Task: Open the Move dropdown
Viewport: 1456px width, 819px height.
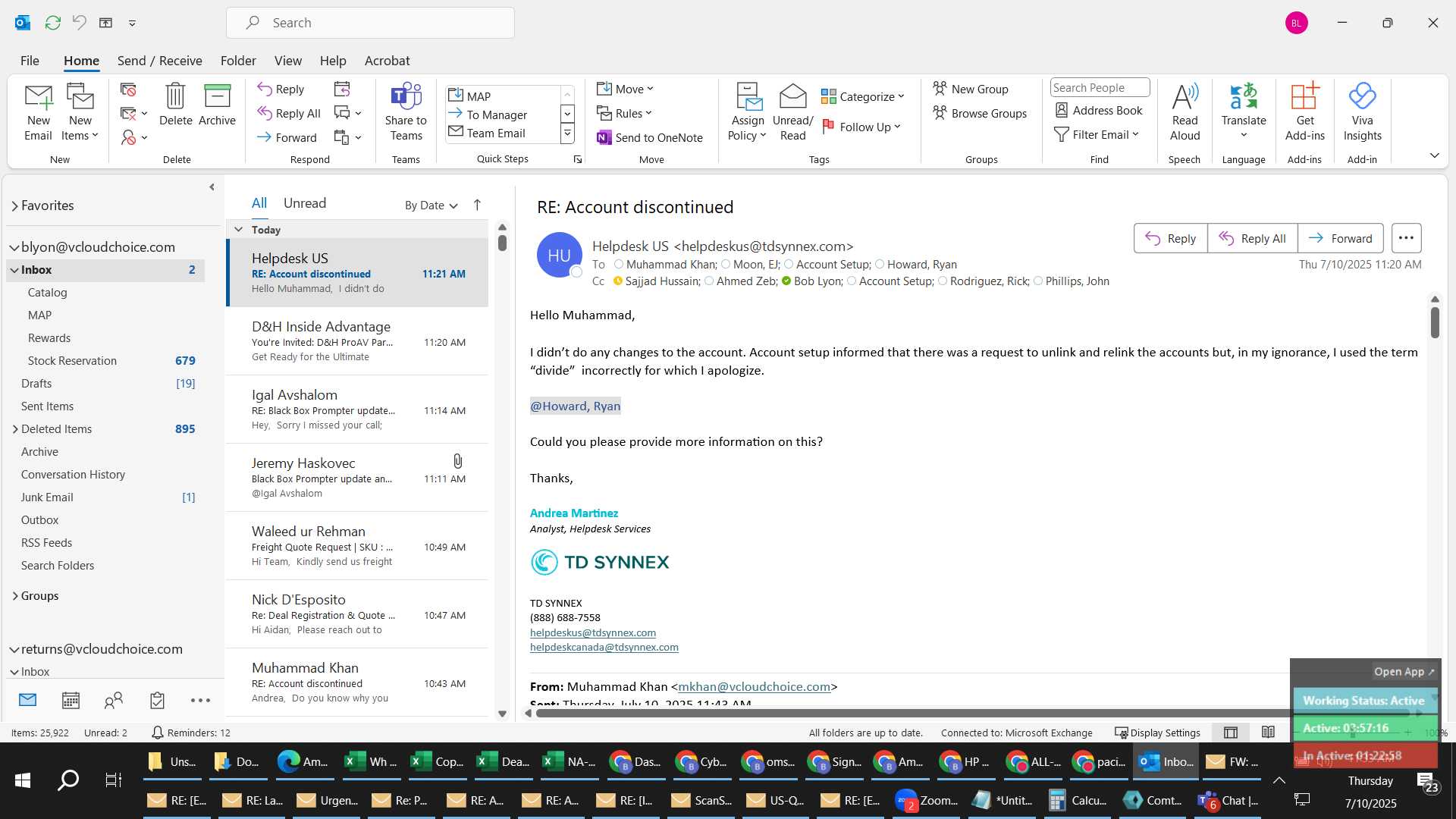Action: [625, 89]
